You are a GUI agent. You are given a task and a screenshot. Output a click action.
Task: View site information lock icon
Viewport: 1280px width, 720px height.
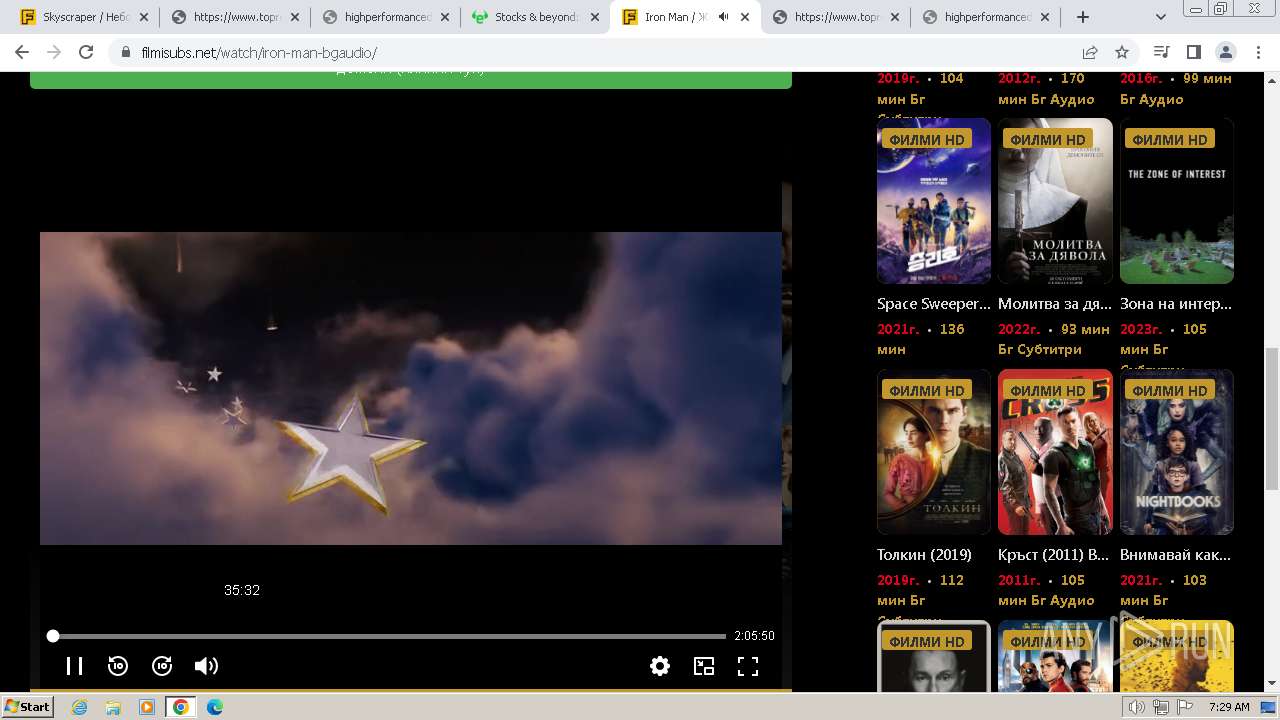[x=125, y=52]
